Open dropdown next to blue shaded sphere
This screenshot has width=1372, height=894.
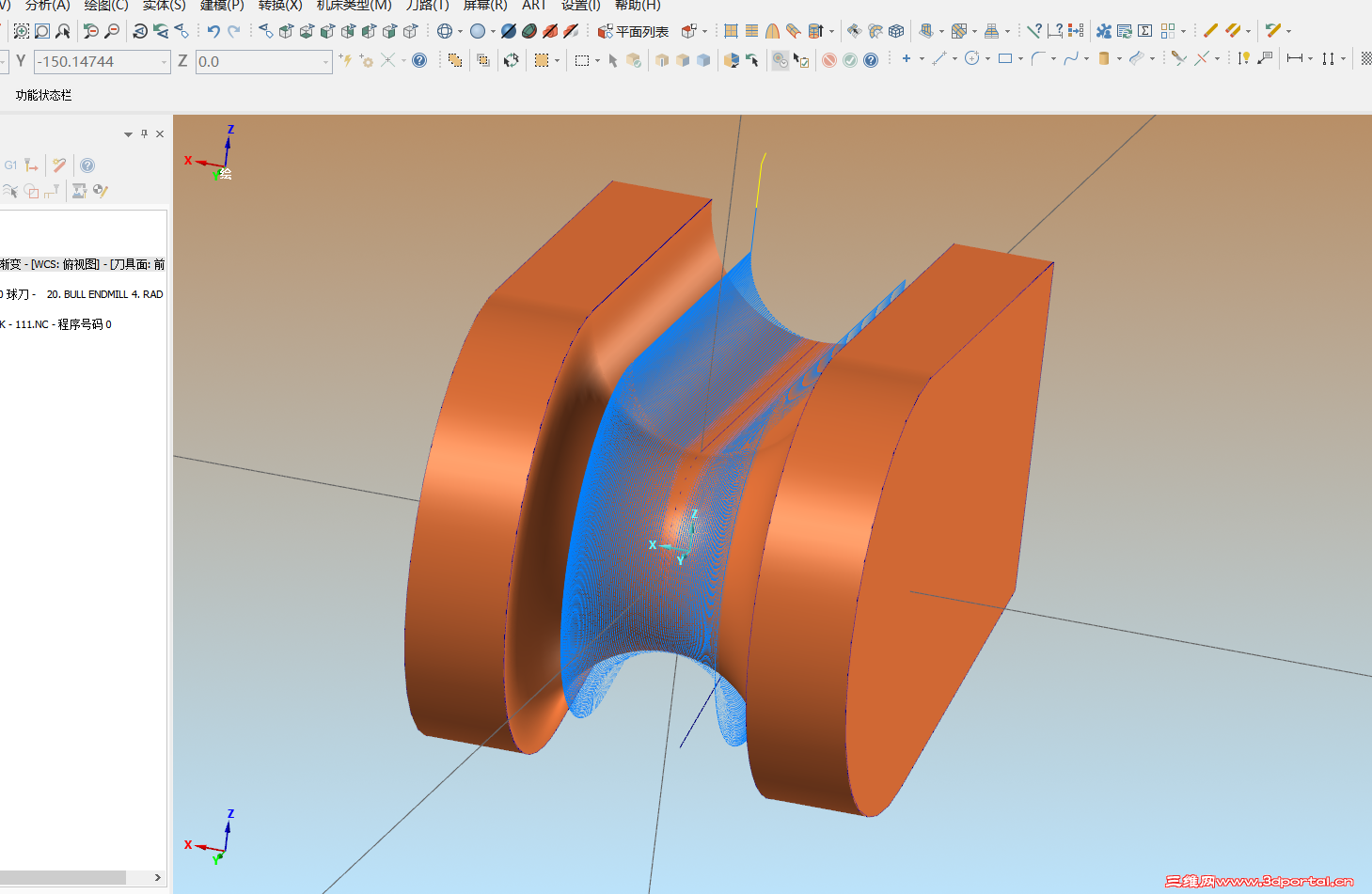pyautogui.click(x=493, y=31)
